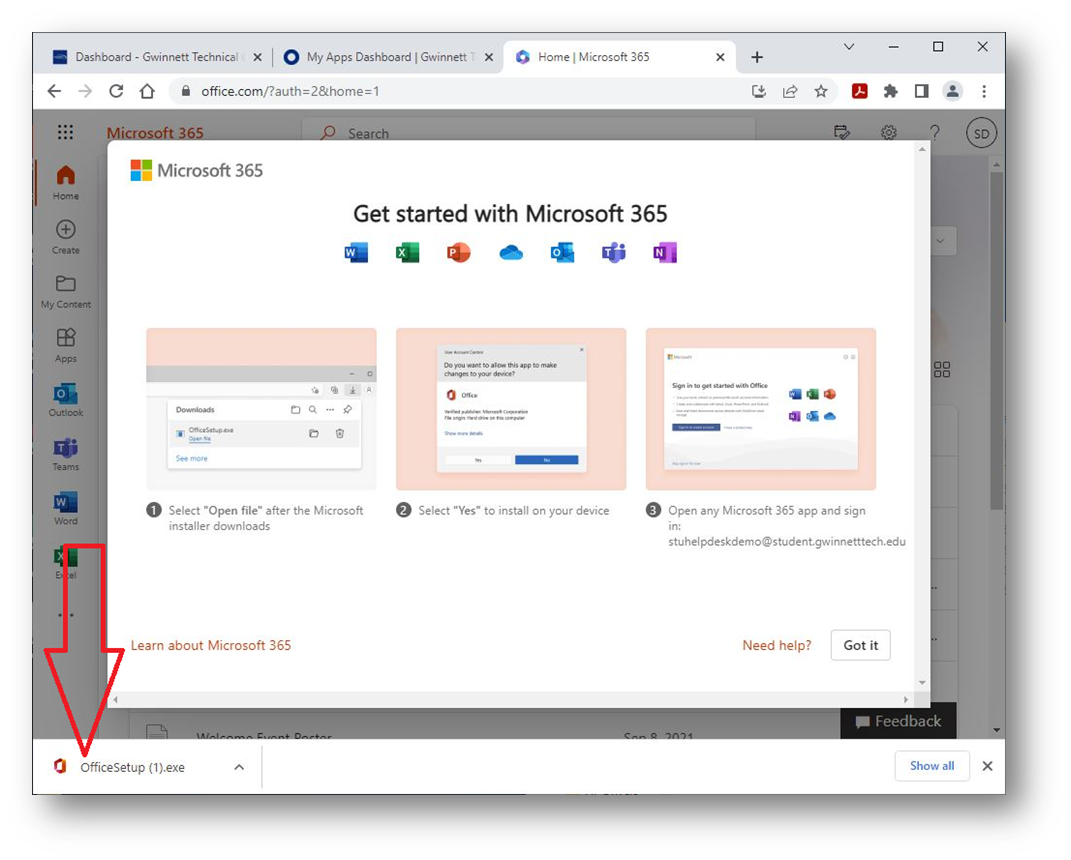Click the OneDrive cloud icon
The width and height of the screenshot is (1071, 860).
(511, 253)
